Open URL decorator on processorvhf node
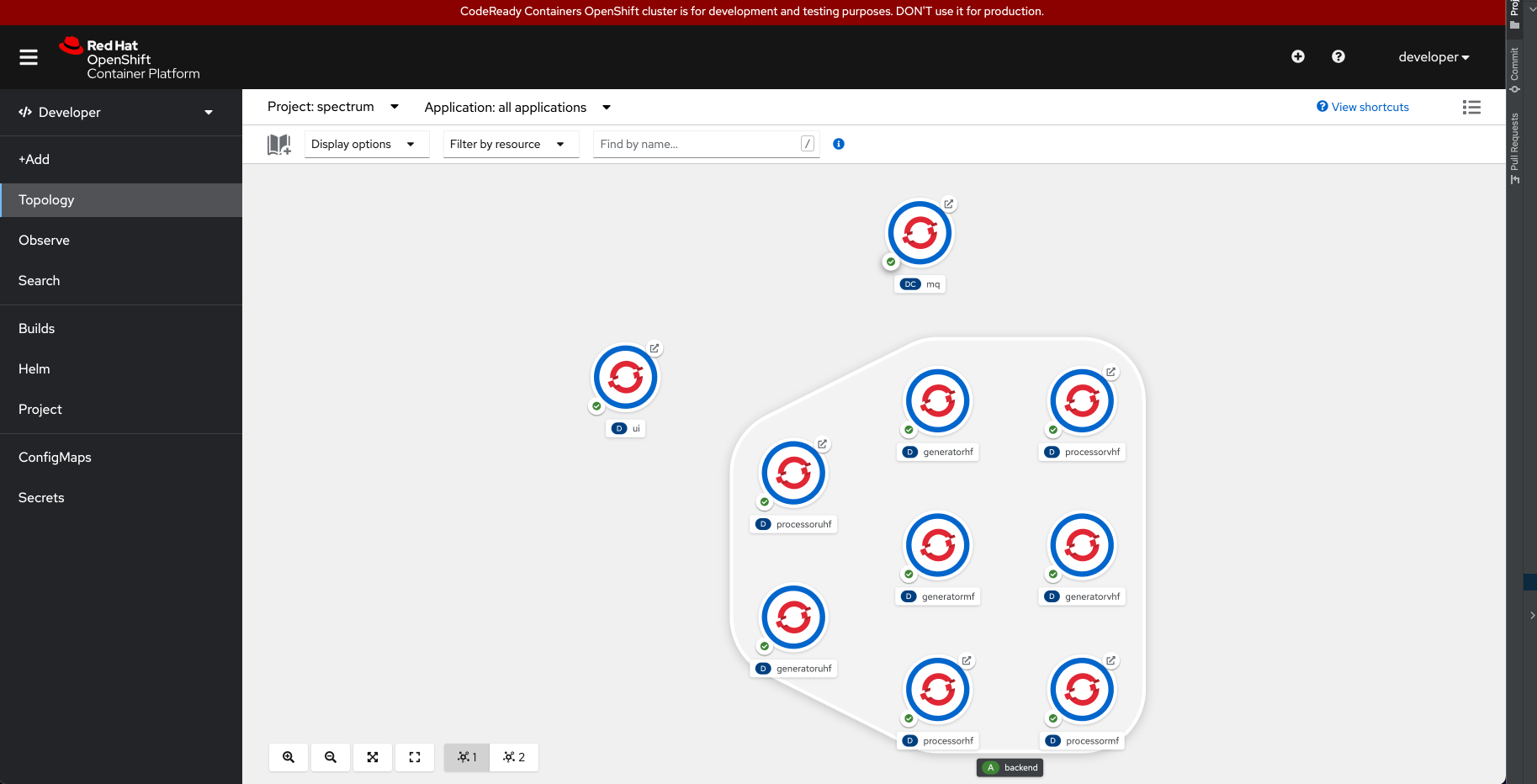Image resolution: width=1537 pixels, height=784 pixels. pos(1111,372)
